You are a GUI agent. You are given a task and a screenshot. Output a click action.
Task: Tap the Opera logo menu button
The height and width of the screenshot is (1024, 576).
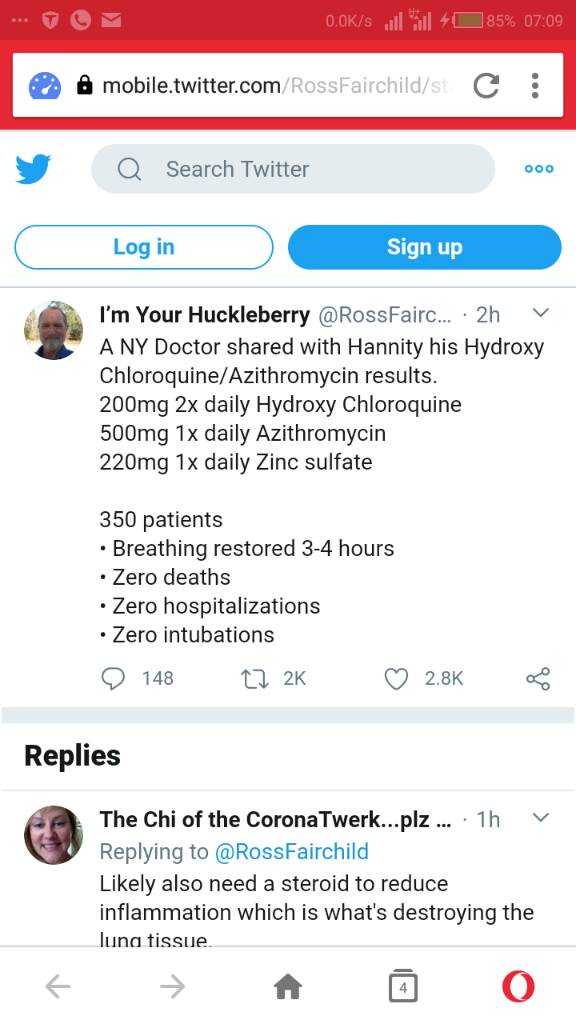(x=518, y=987)
